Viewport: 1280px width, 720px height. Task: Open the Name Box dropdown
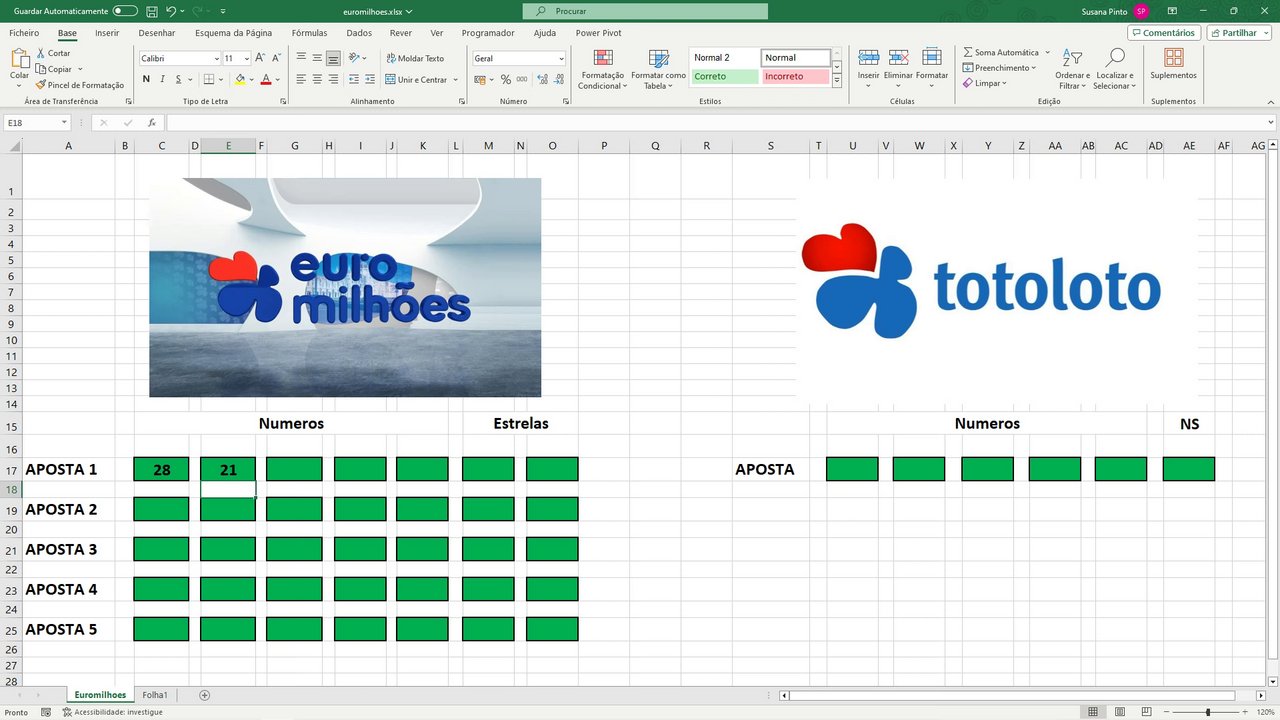pos(64,123)
